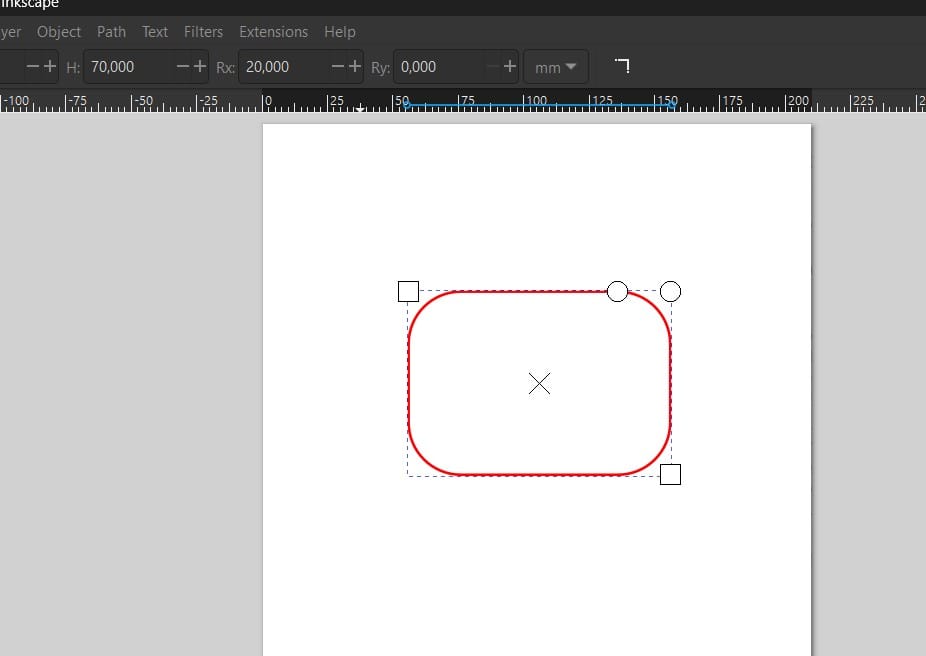926x656 pixels.
Task: Click the H height input field
Action: 129,67
